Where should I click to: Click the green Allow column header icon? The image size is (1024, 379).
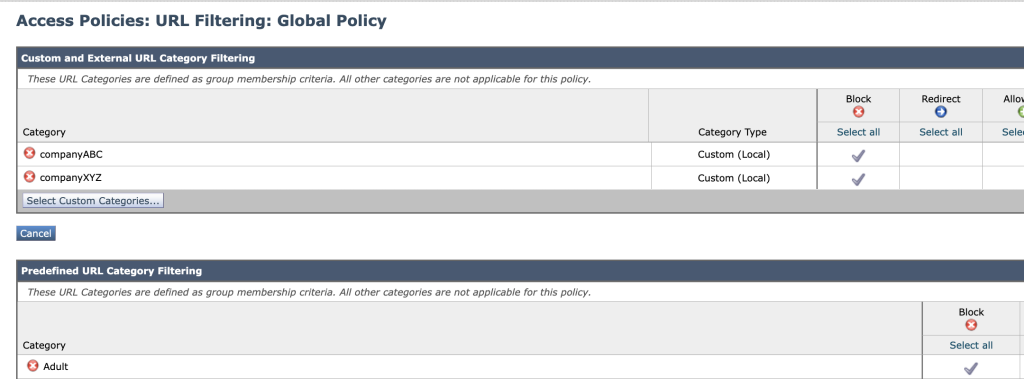tap(1021, 112)
